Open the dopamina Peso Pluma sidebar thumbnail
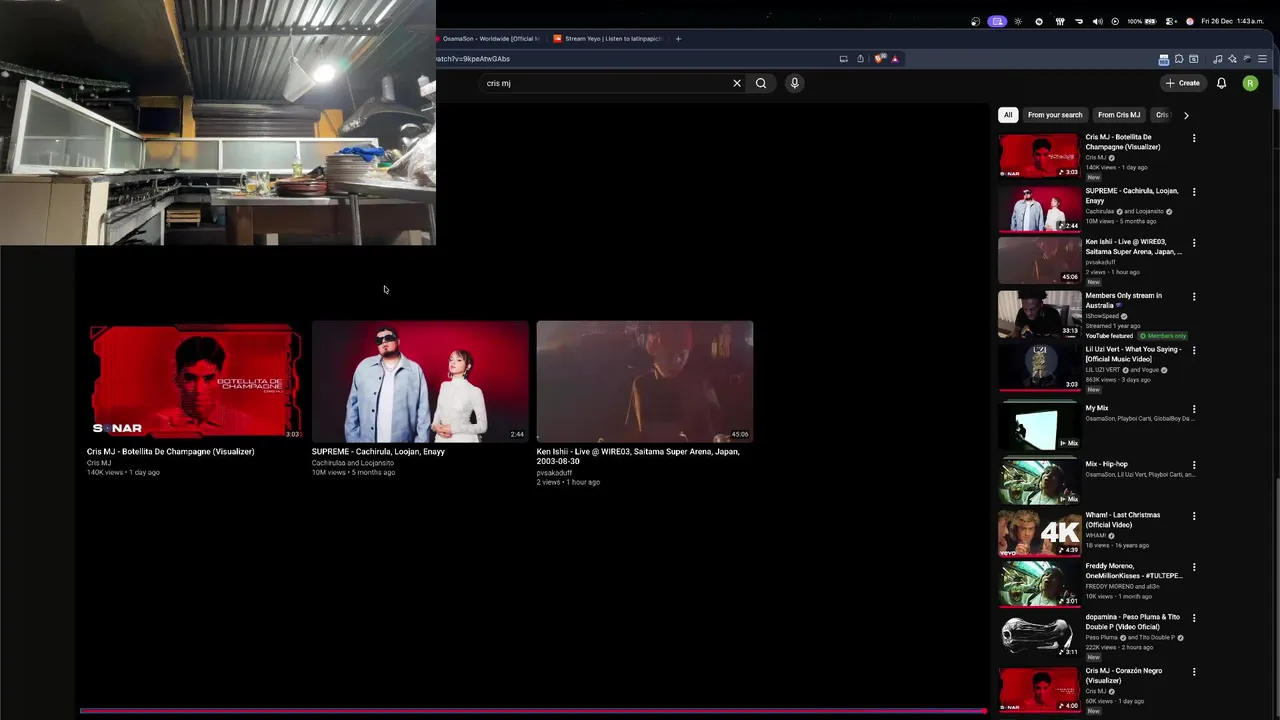Screen dimensions: 1280x720 click(x=1039, y=635)
